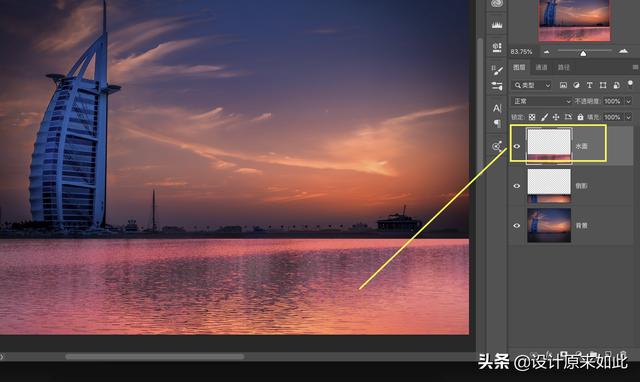The width and height of the screenshot is (640, 382).
Task: Switch to the 通道 (Channels) tab
Action: [x=541, y=67]
